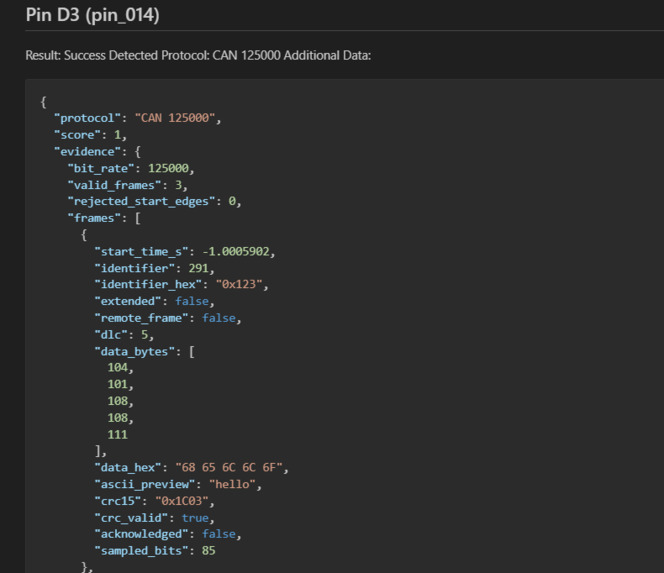Click the "bit_rate": 125000 line

[131, 169]
